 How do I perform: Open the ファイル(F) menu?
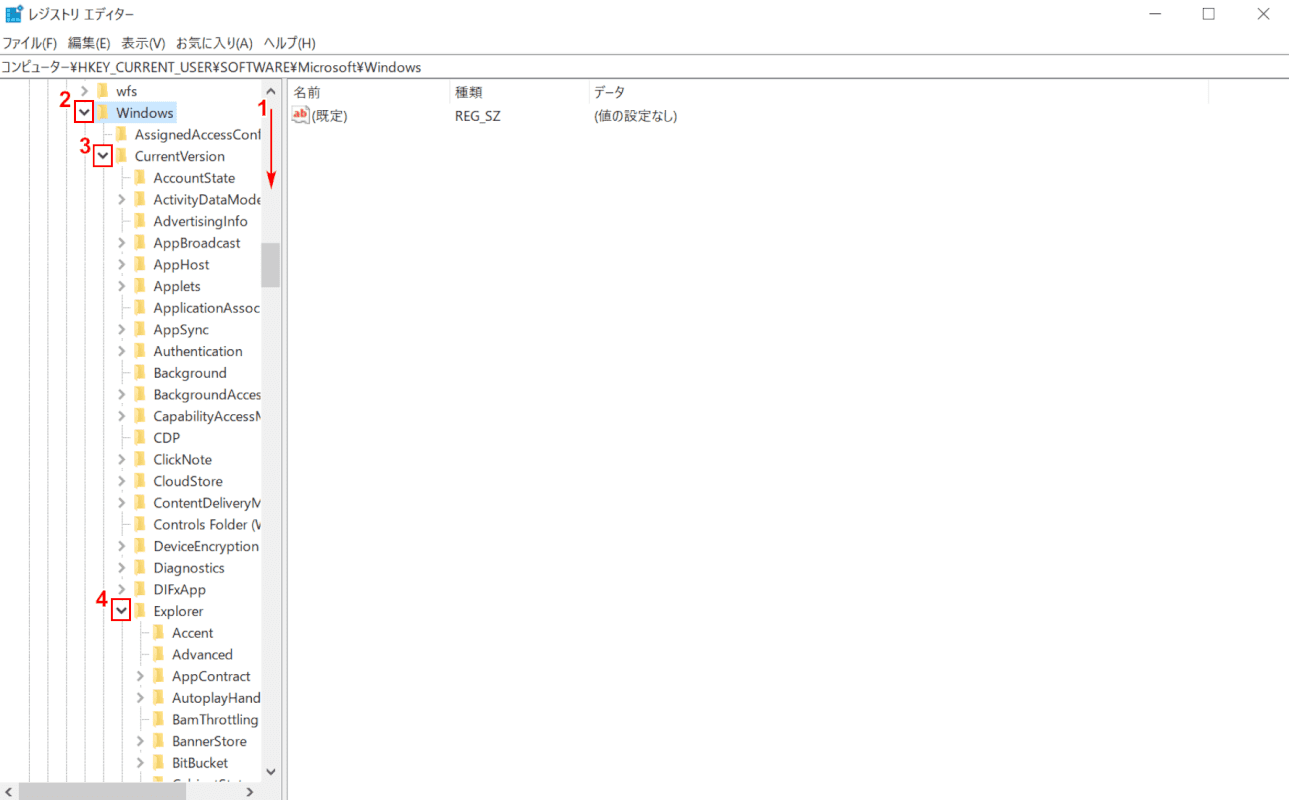pyautogui.click(x=30, y=43)
